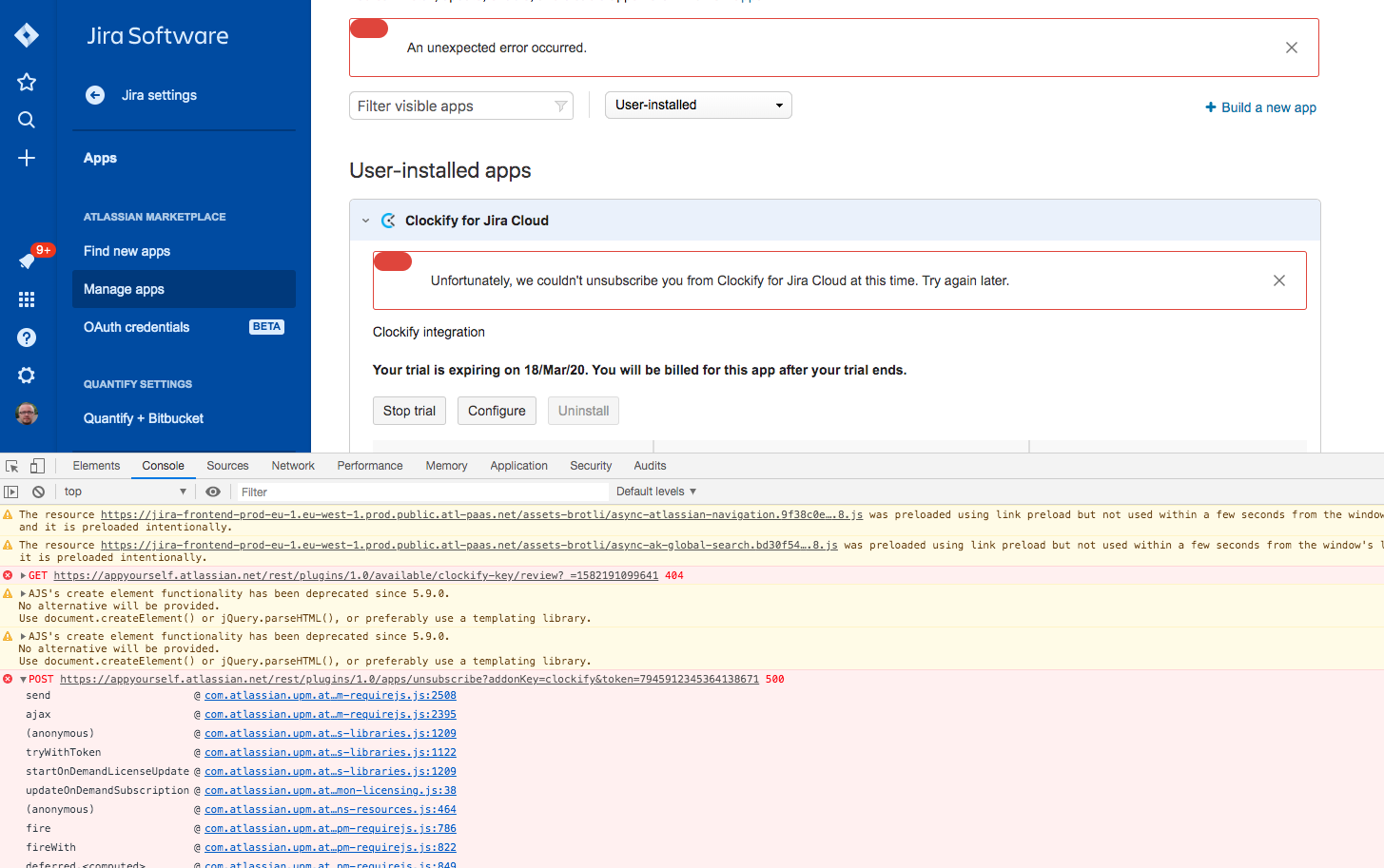Collapse Clockify for Jira Cloud chevron

[365, 221]
